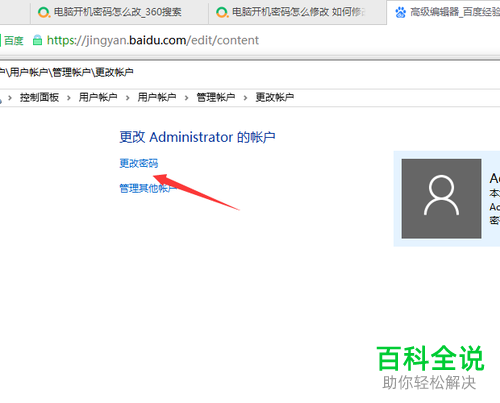500x403 pixels.
Task: Expand the chevron between the two 用户帐户
Action: coord(128,98)
